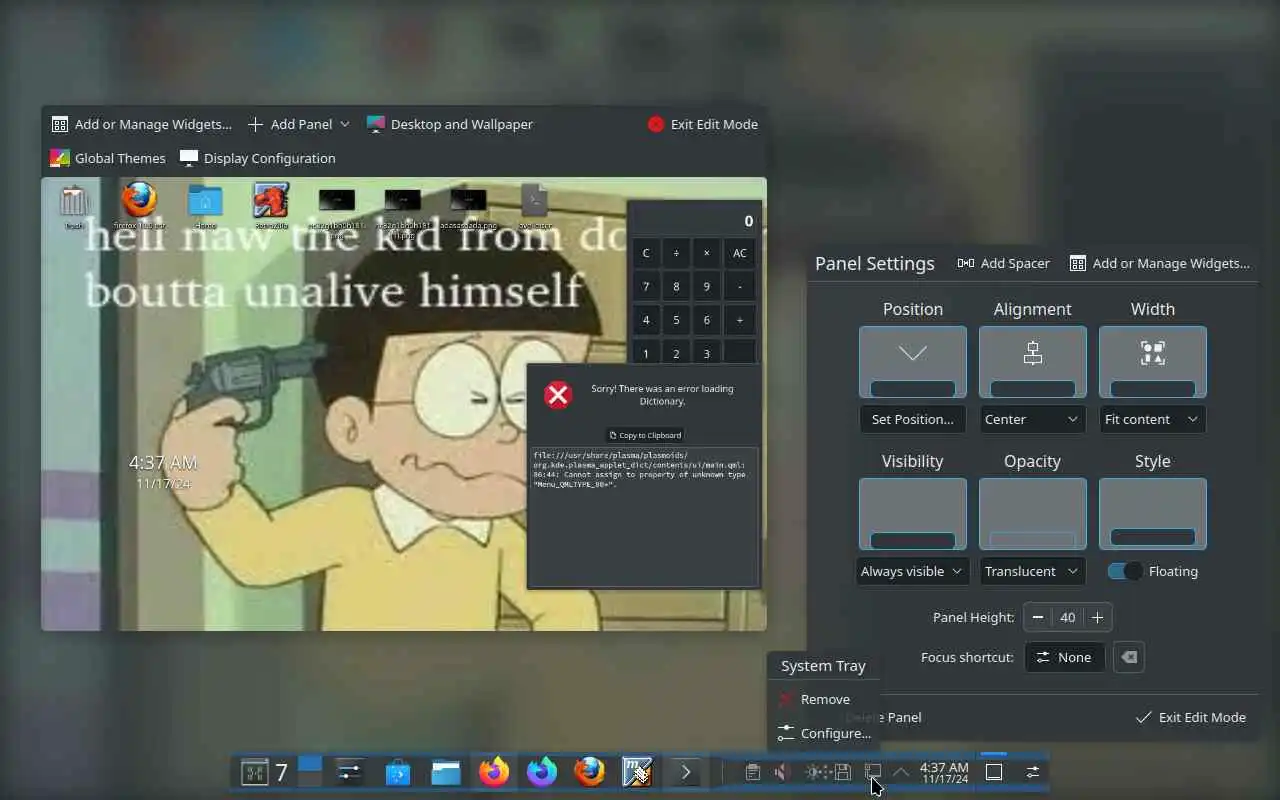
Task: Click the Visibility preview thumbnail
Action: [x=912, y=514]
